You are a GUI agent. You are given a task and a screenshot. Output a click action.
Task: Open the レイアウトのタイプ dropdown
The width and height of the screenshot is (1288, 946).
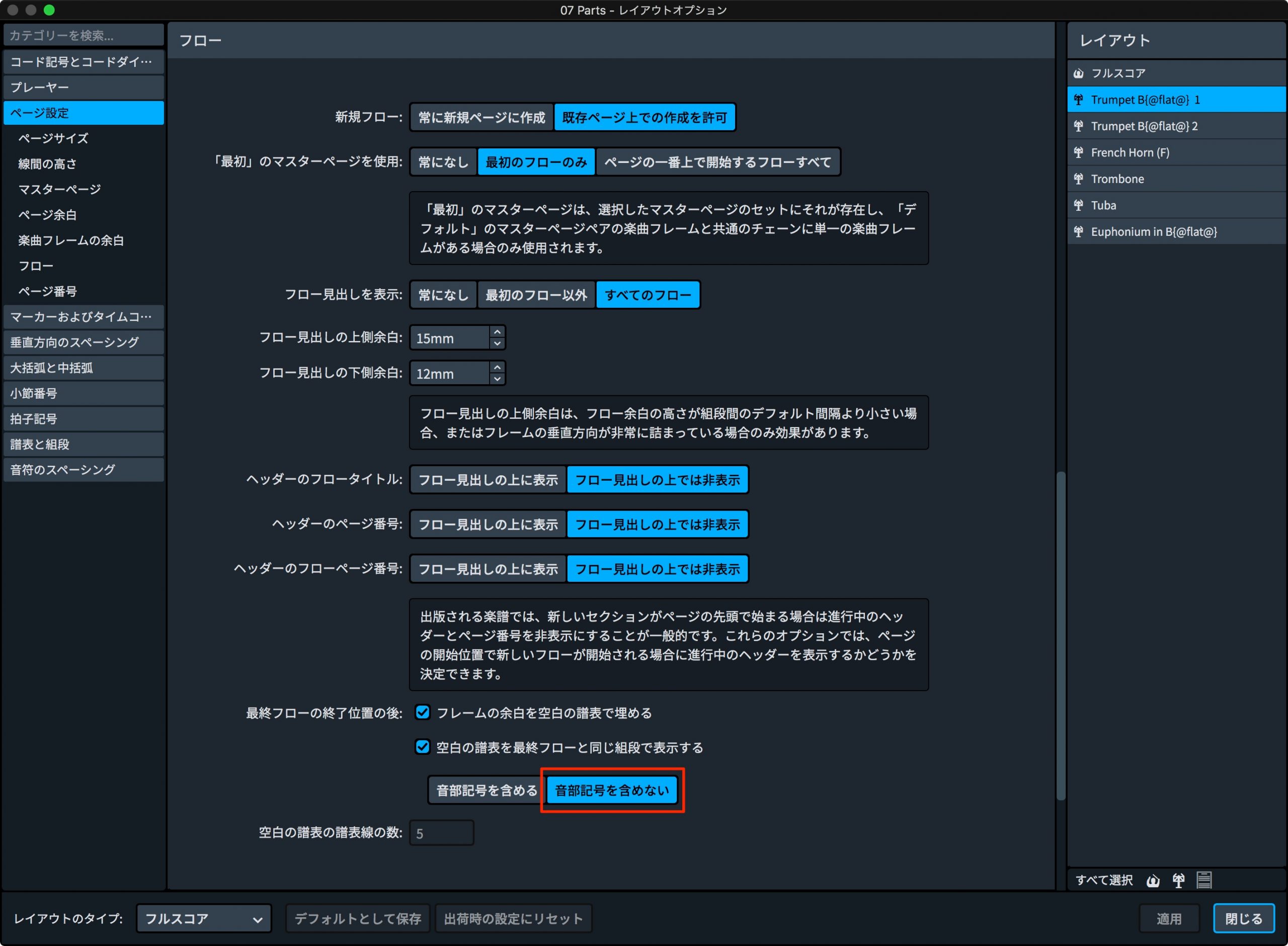click(x=203, y=918)
